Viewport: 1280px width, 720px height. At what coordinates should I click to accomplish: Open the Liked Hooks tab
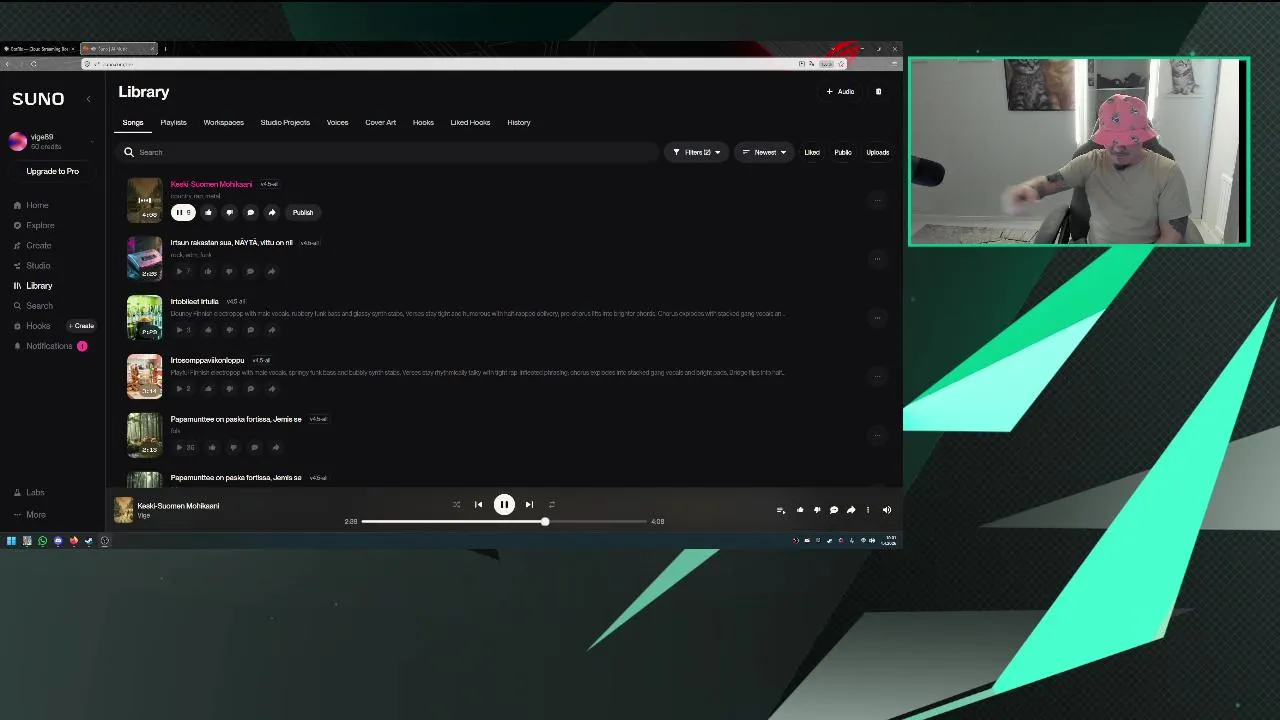click(470, 122)
